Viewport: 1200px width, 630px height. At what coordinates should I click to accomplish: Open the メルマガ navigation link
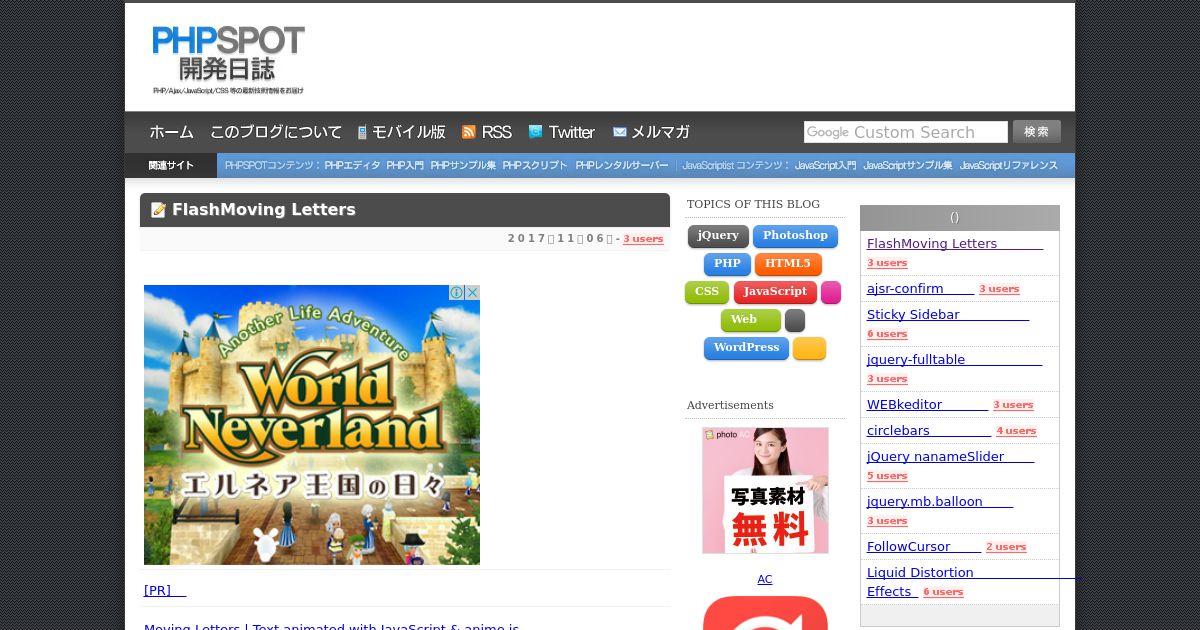click(x=660, y=132)
